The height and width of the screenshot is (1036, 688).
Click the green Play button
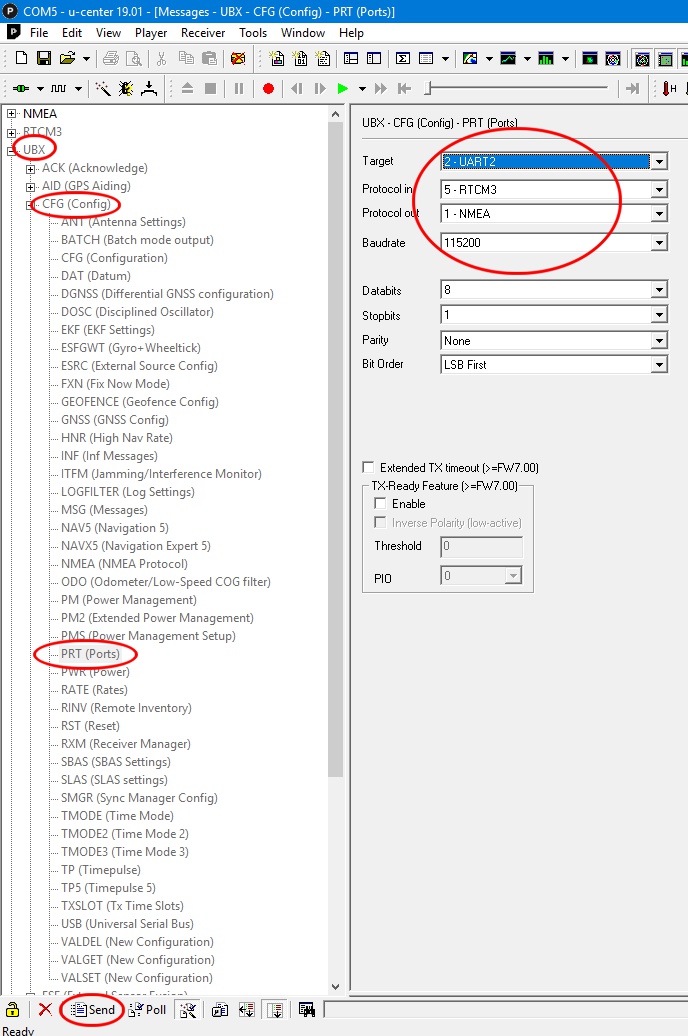[x=342, y=89]
